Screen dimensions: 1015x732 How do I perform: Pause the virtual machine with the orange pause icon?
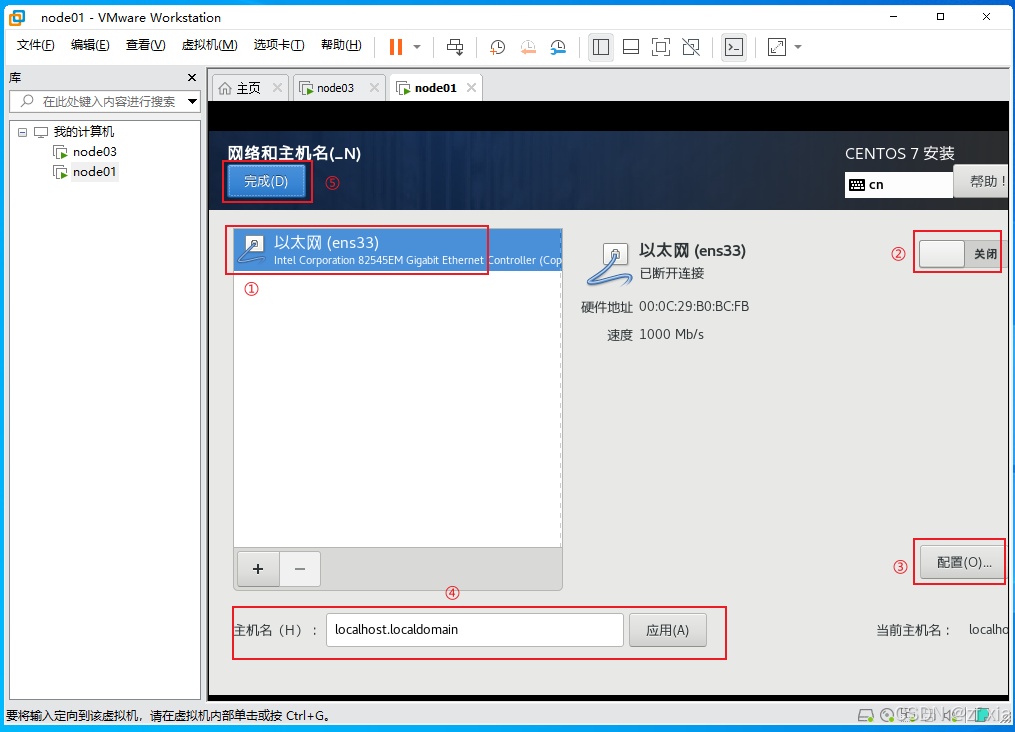(x=396, y=47)
